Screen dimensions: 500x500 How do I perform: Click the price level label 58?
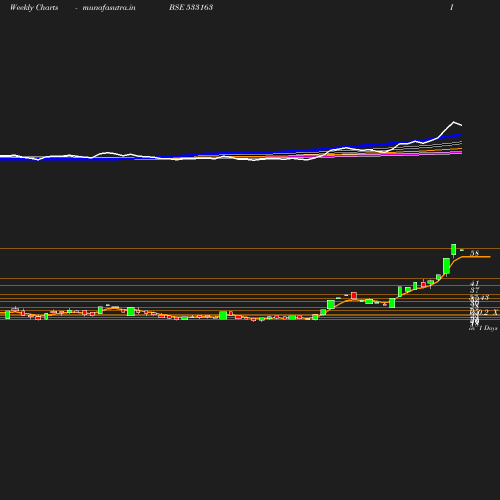474,253
